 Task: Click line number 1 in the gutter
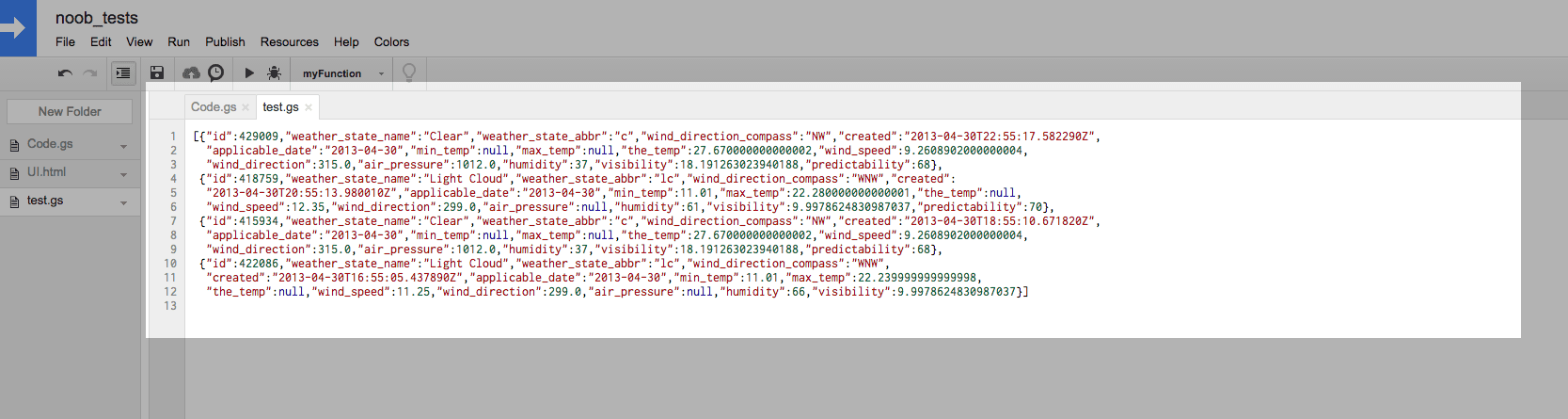[173, 137]
